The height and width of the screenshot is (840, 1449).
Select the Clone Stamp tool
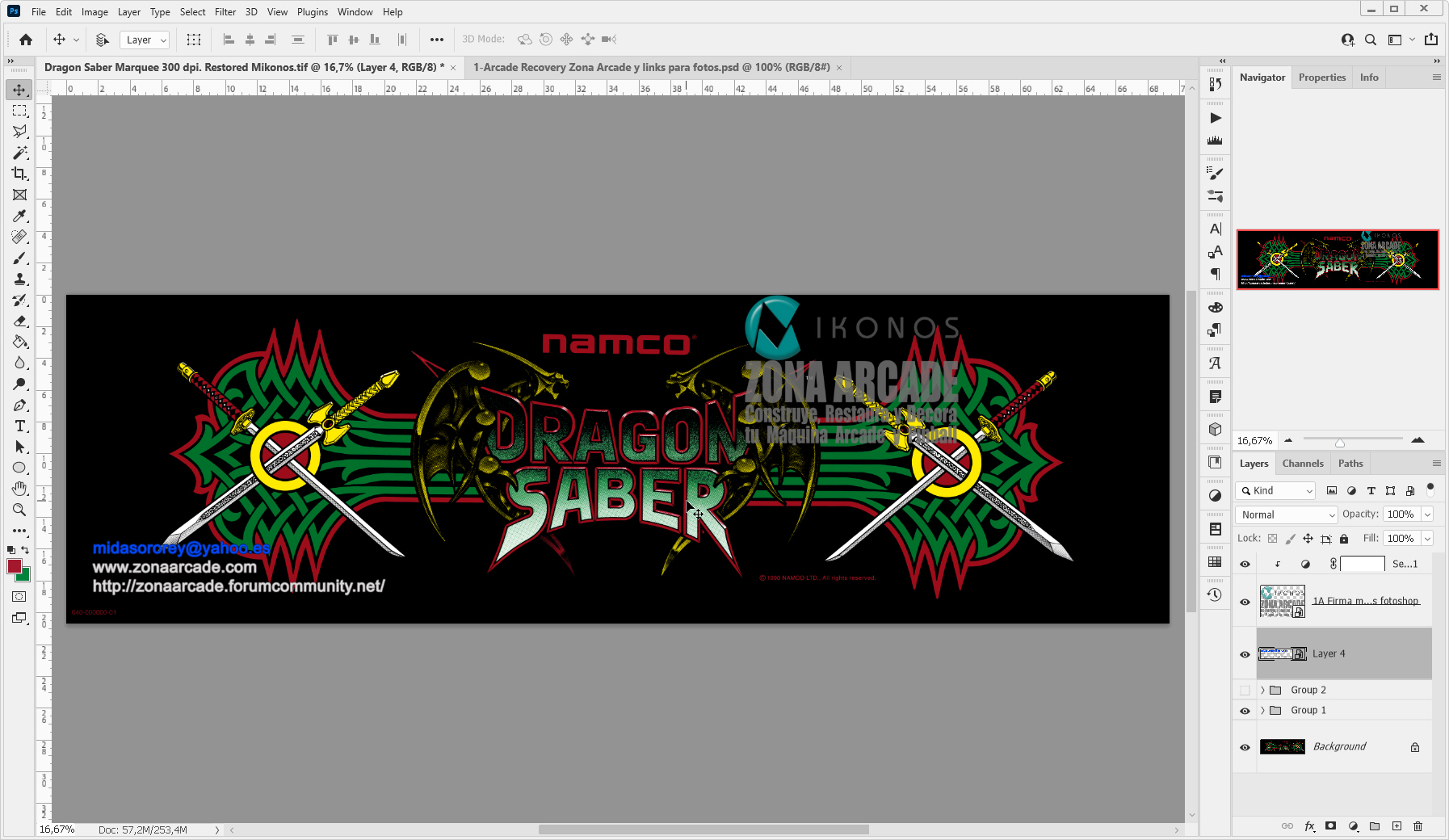coord(19,279)
